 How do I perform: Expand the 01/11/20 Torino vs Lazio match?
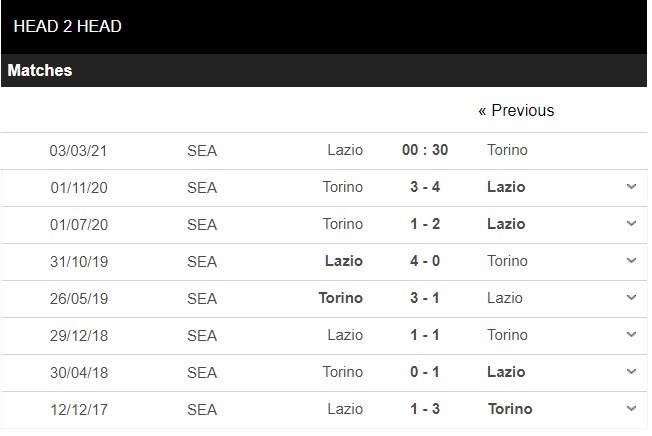tap(631, 187)
